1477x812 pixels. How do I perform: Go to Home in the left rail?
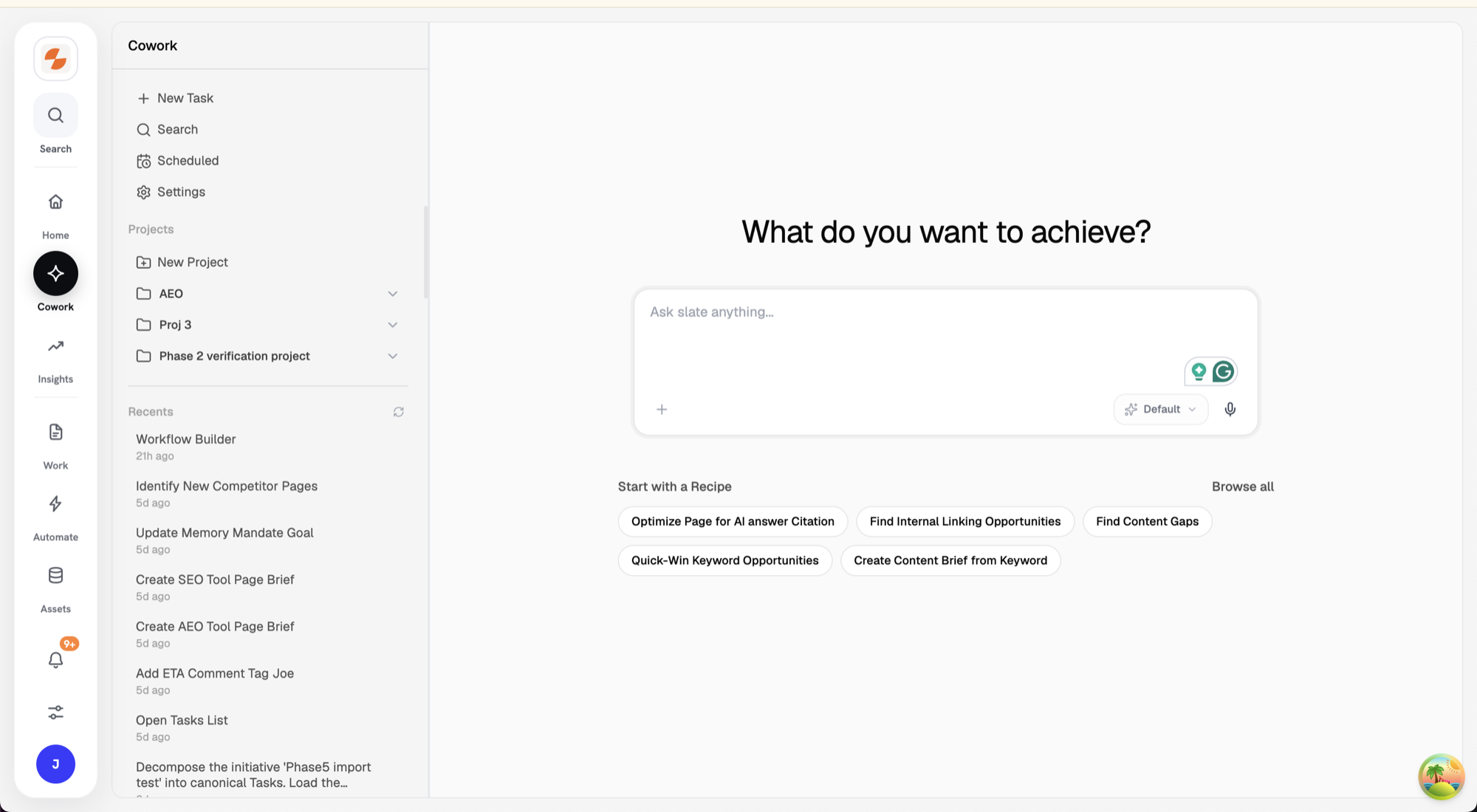click(x=55, y=202)
